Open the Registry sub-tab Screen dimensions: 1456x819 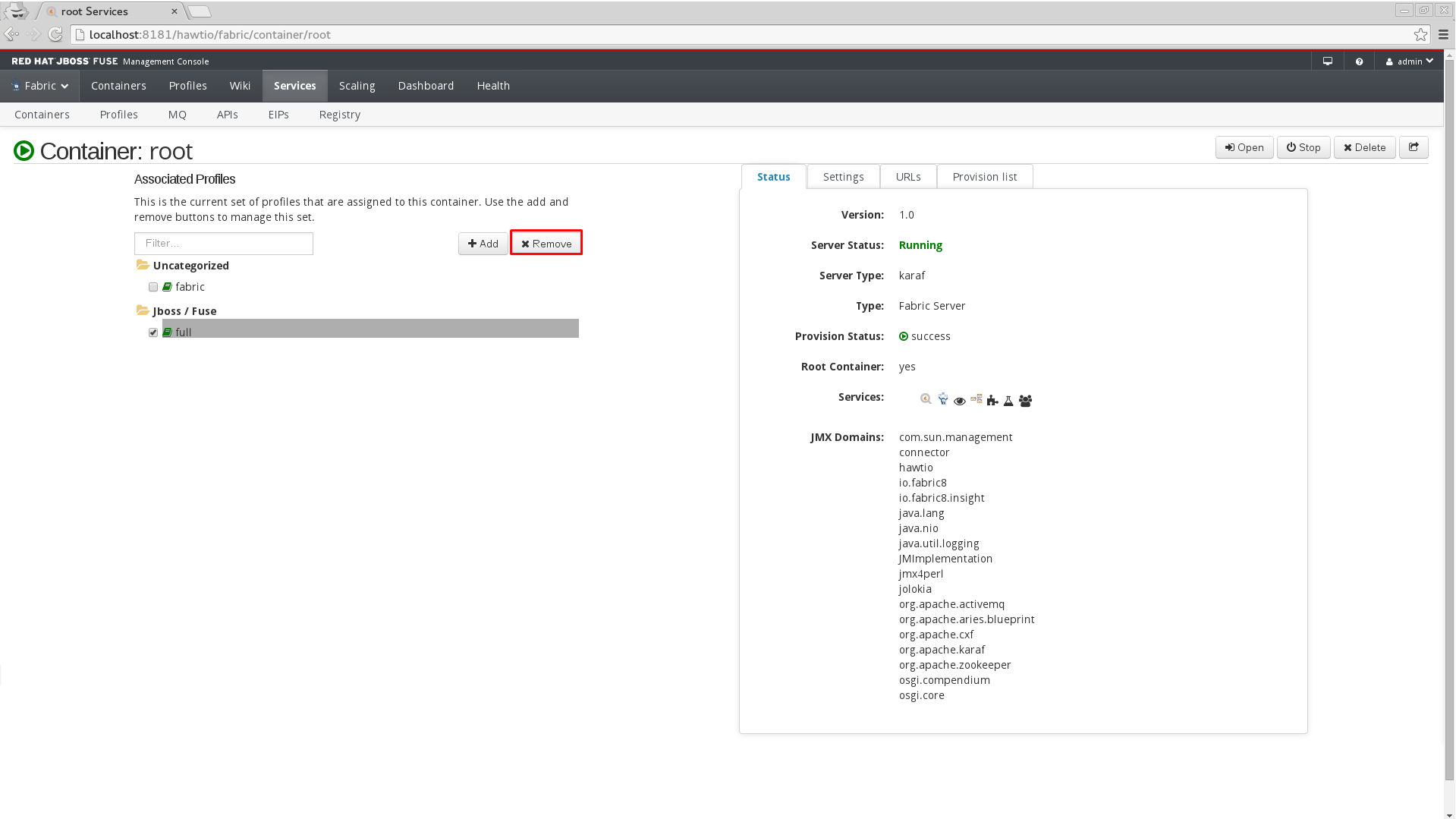[340, 115]
